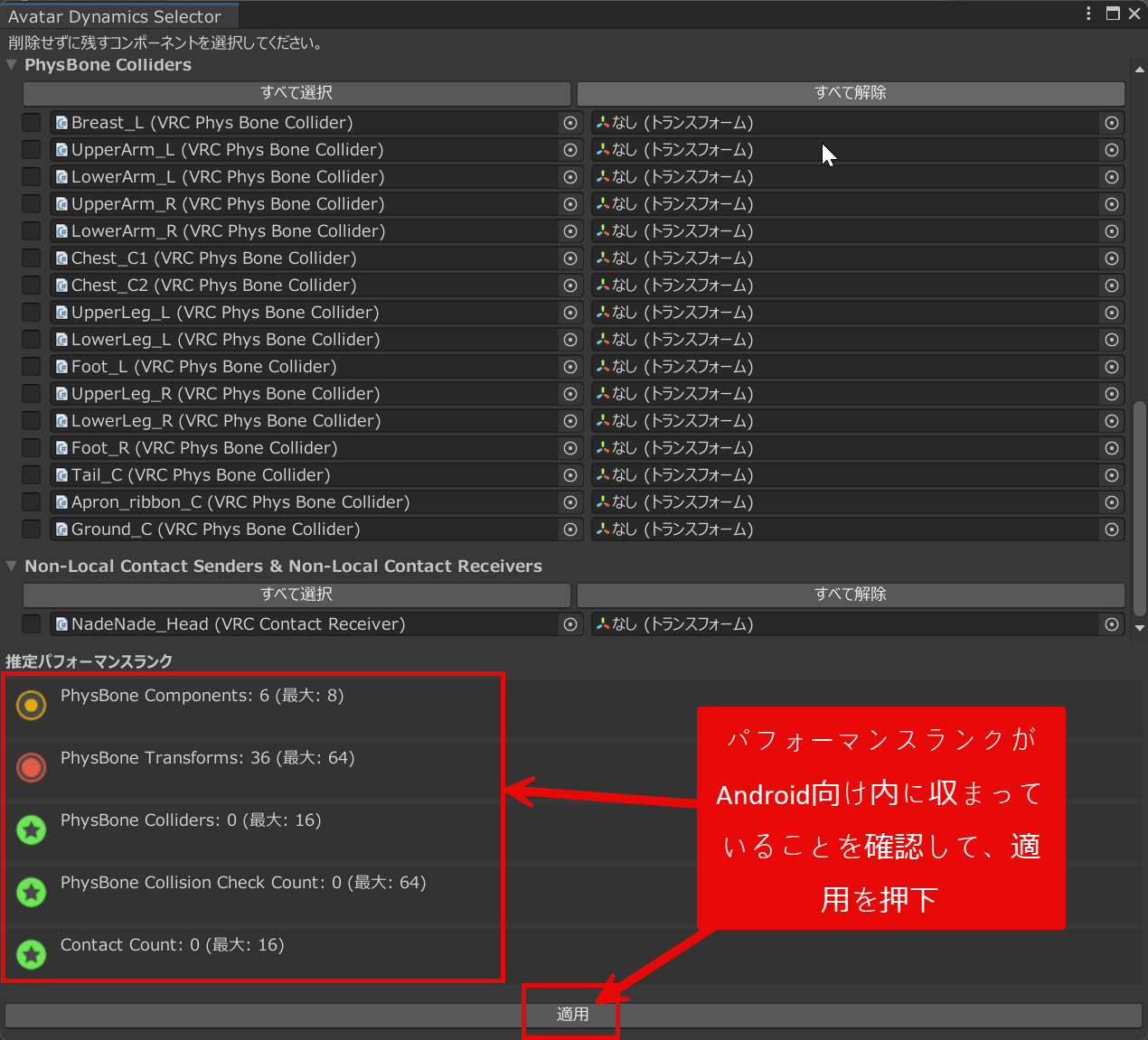
Task: Click component icon of UpperLeg_L collider
Action: click(61, 313)
